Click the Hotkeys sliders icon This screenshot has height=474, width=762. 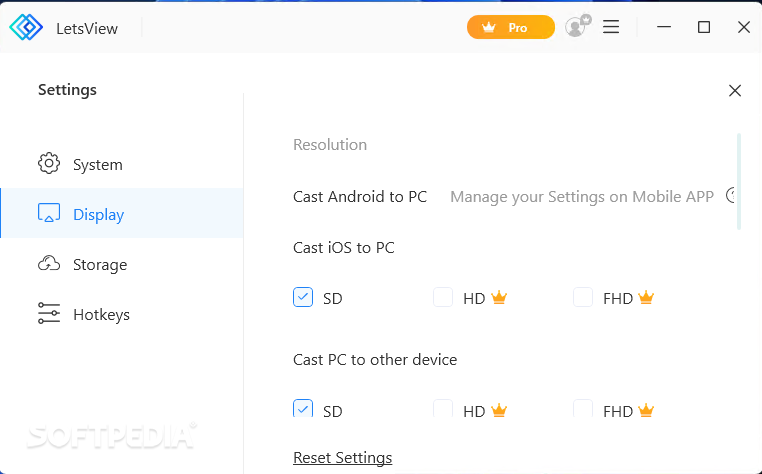pos(49,313)
